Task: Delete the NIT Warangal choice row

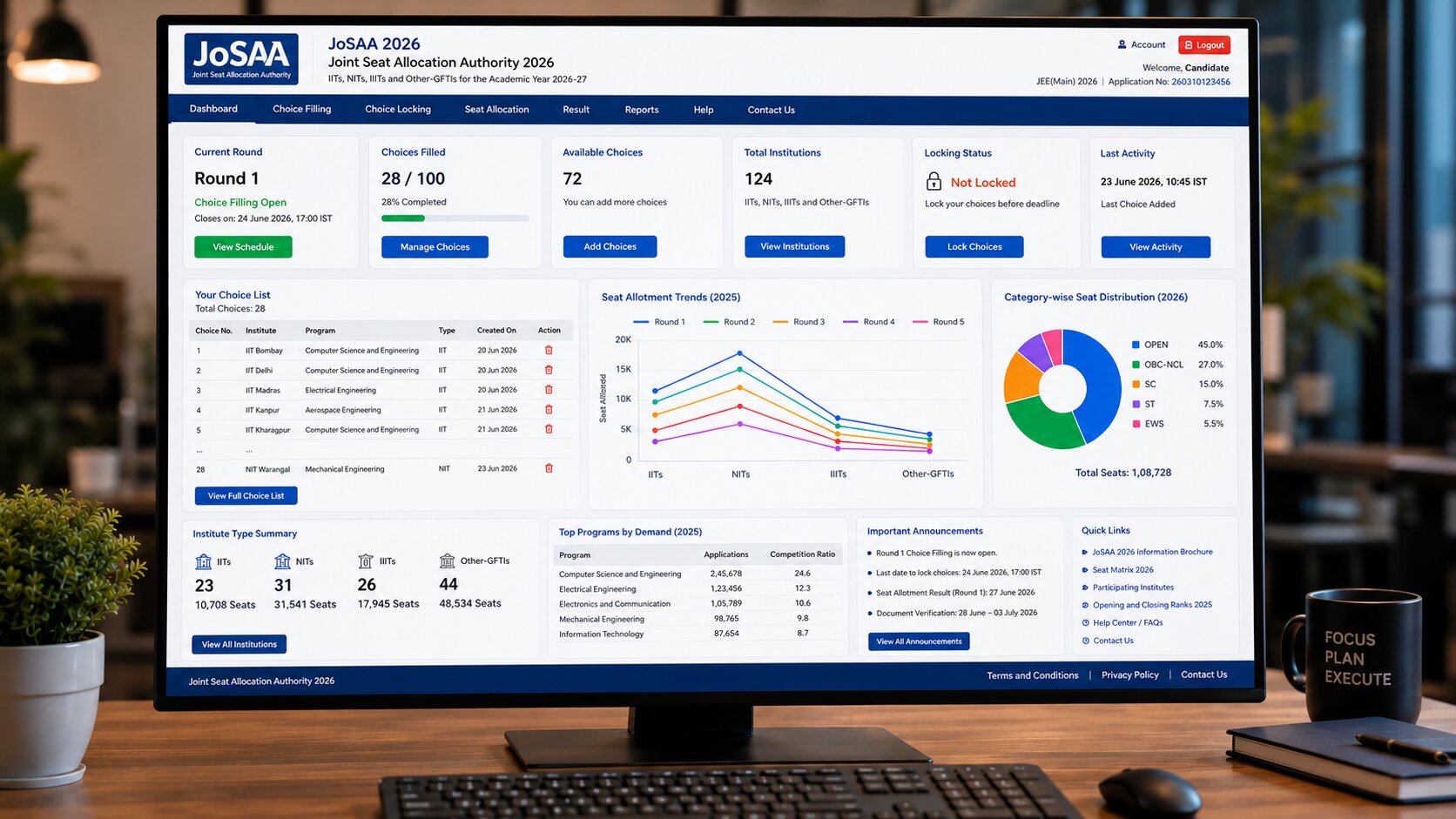Action: (549, 468)
